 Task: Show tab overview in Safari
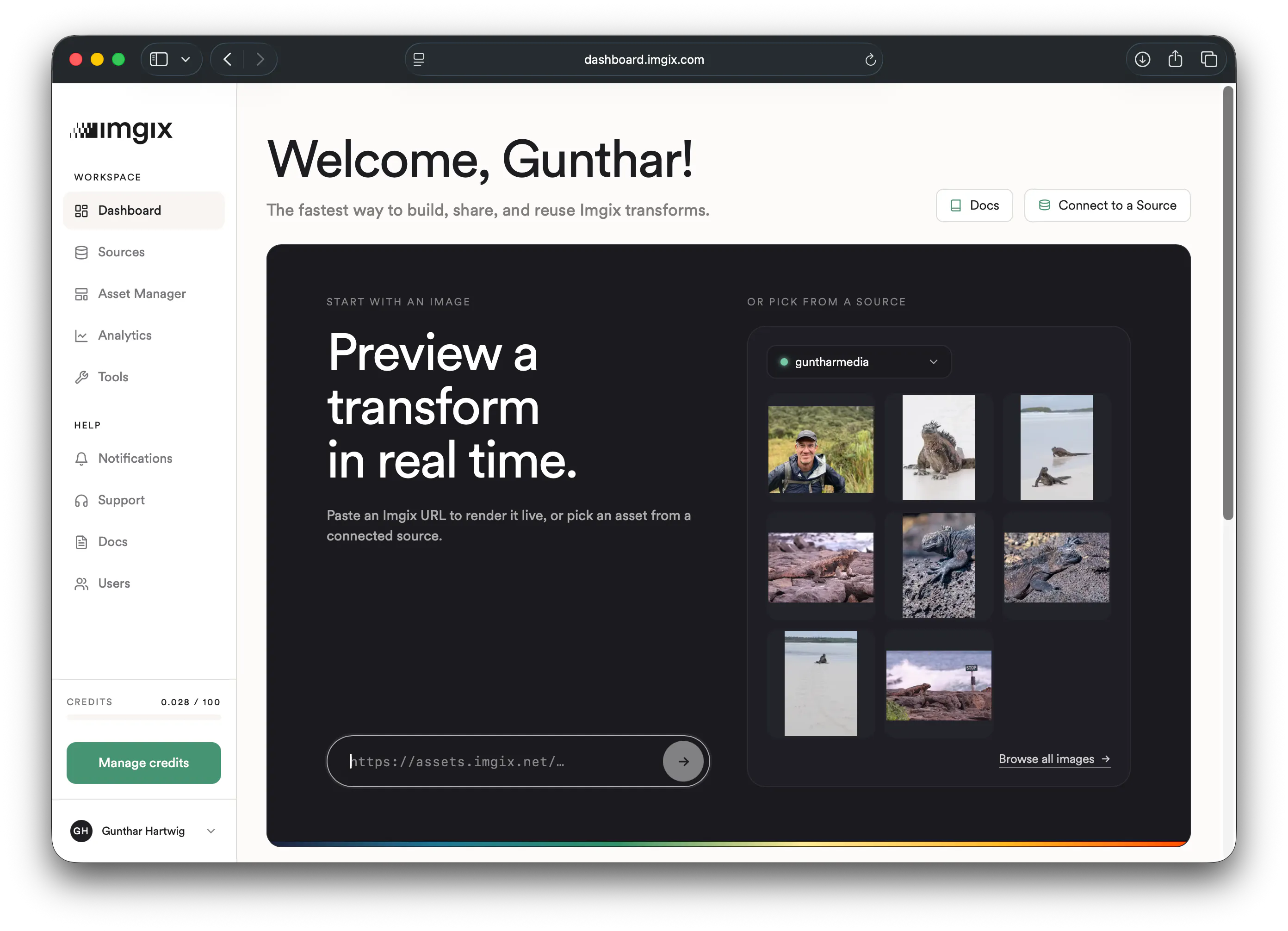pos(1208,59)
